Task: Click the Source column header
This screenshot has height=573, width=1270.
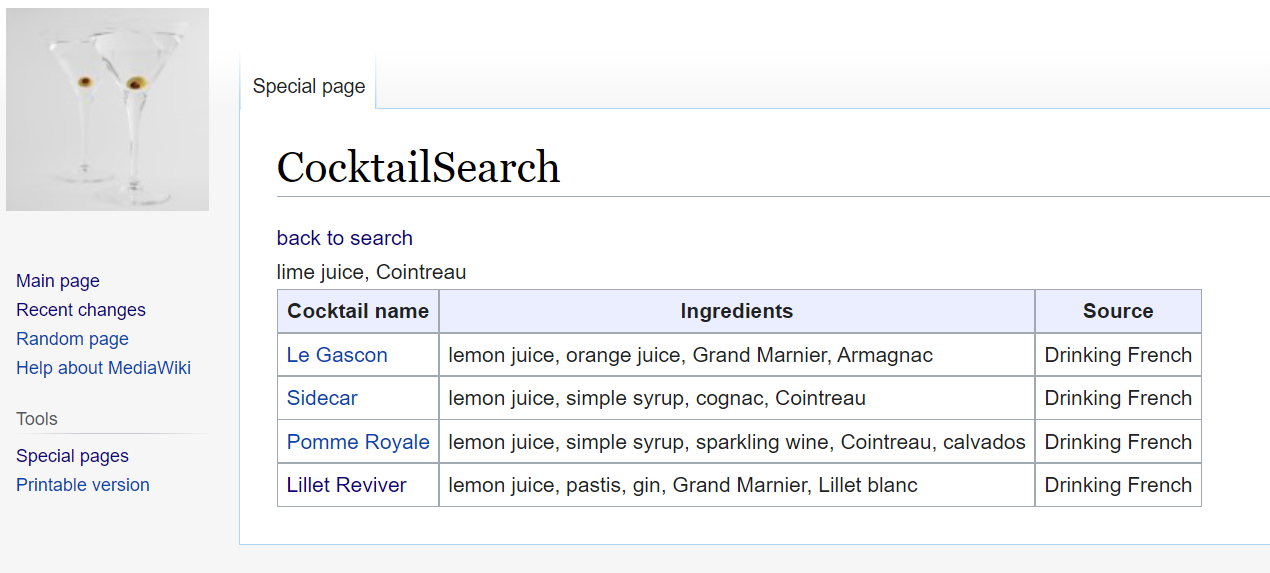Action: (1118, 311)
